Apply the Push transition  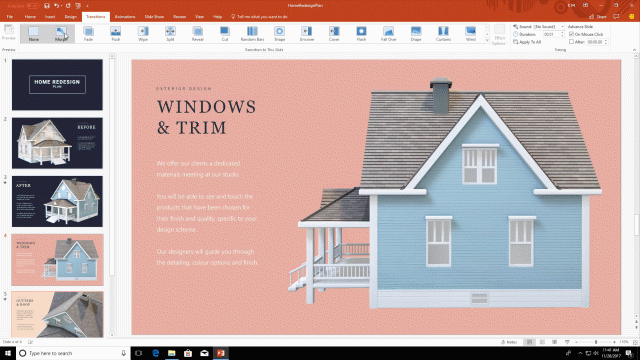click(116, 33)
